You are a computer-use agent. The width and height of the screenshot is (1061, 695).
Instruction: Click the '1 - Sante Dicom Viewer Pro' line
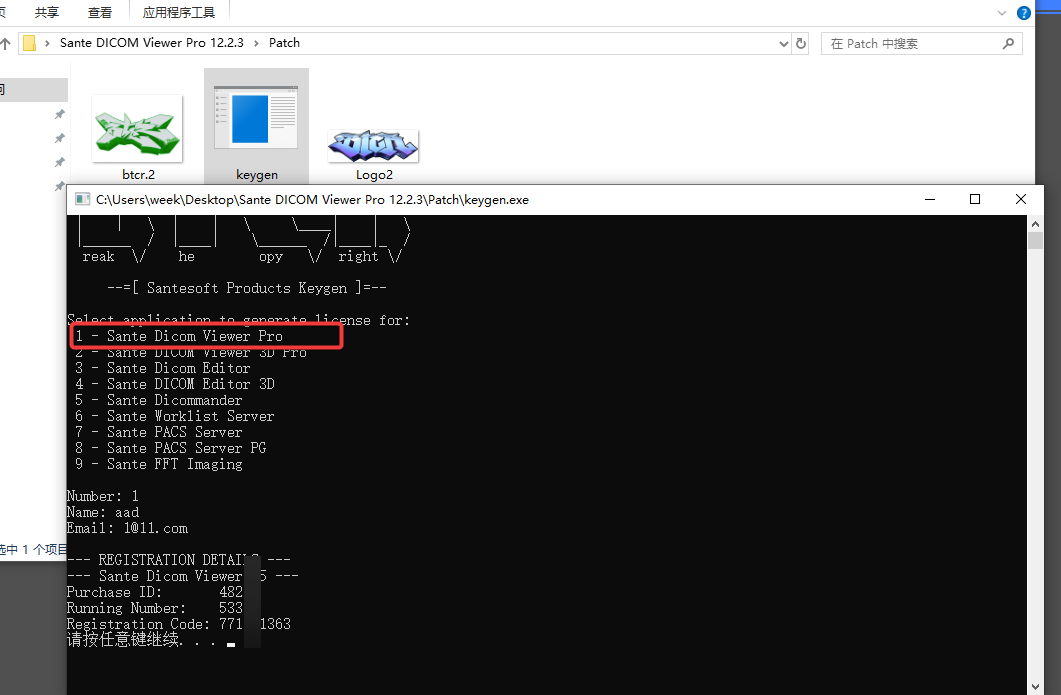coord(179,336)
